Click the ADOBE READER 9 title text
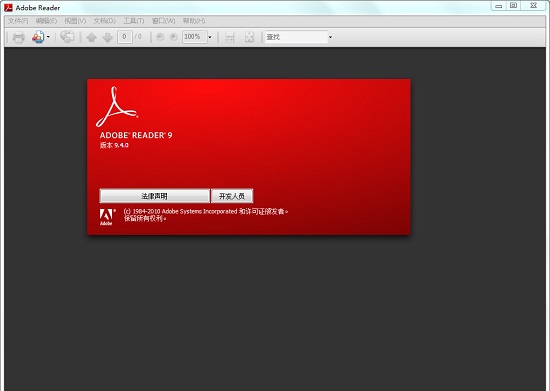550x391 pixels. 136,135
